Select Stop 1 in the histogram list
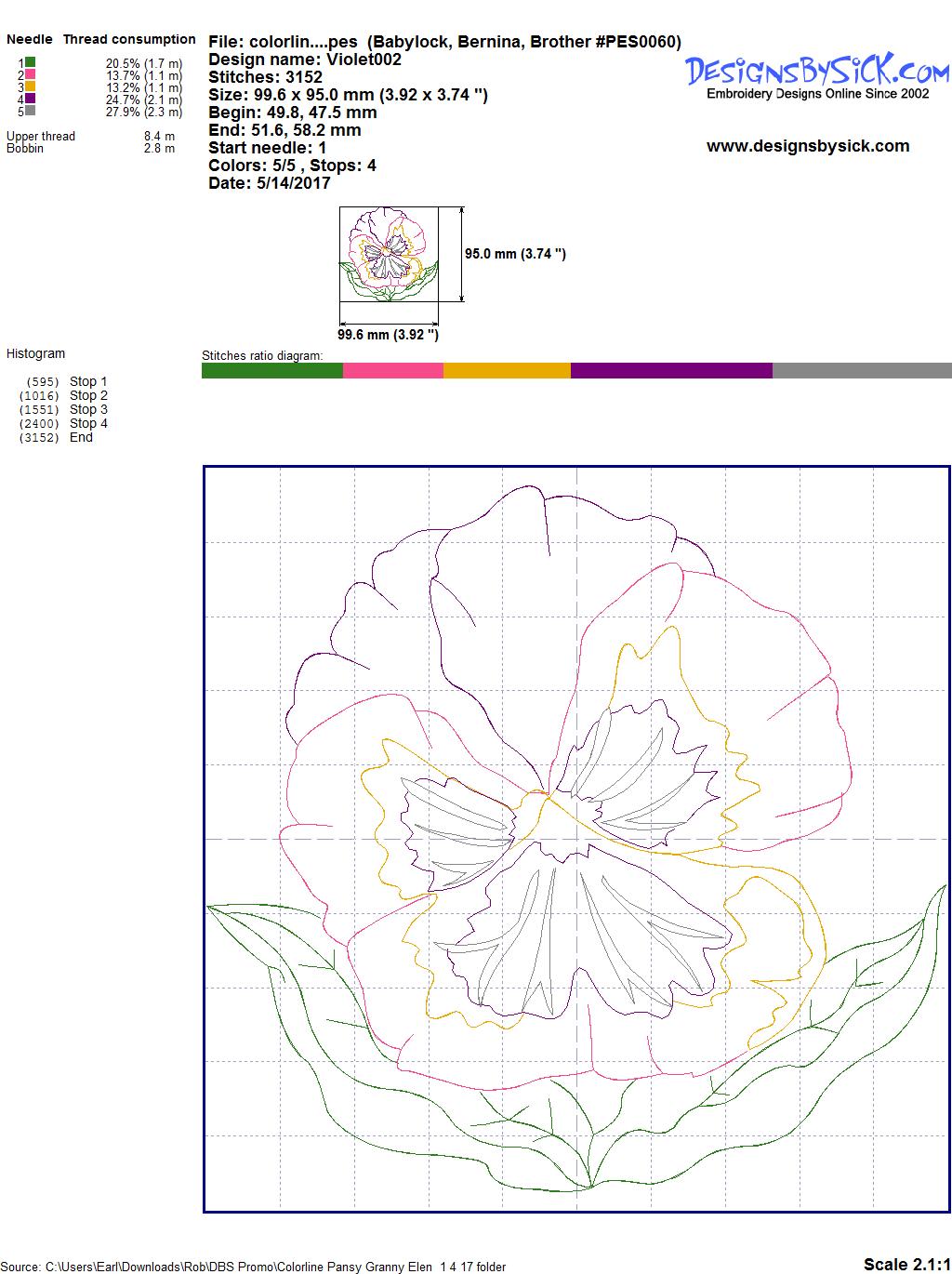This screenshot has height=1274, width=952. click(87, 381)
